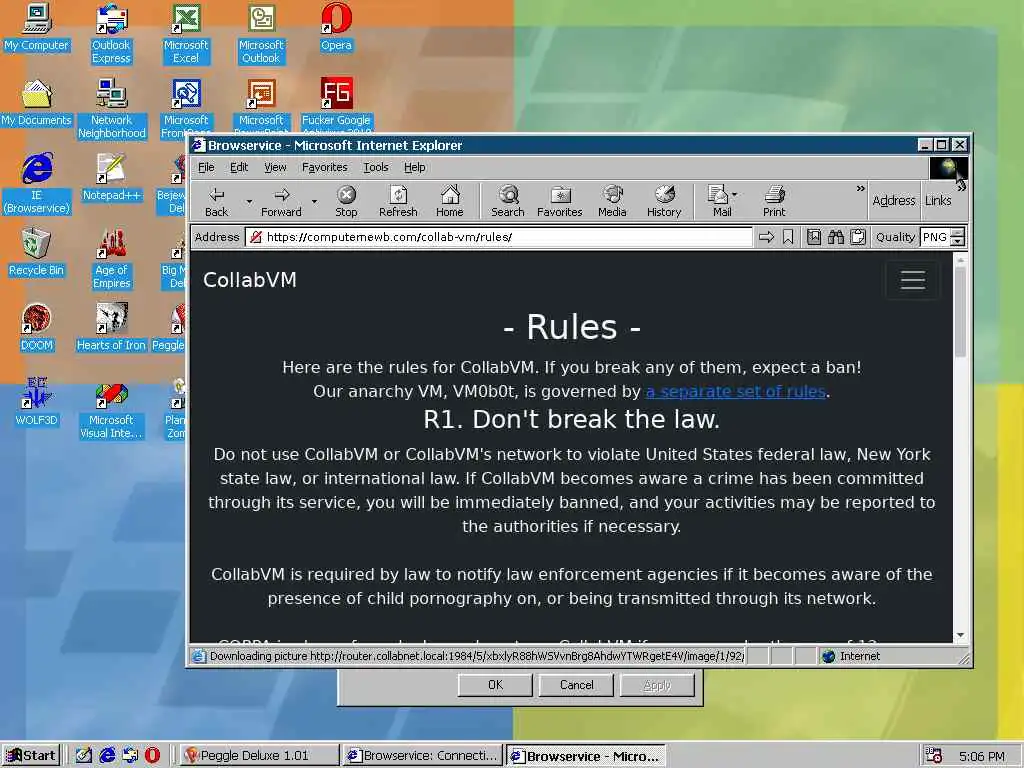Click the scrollbar down arrow
Viewport: 1024px width, 768px height.
959,635
